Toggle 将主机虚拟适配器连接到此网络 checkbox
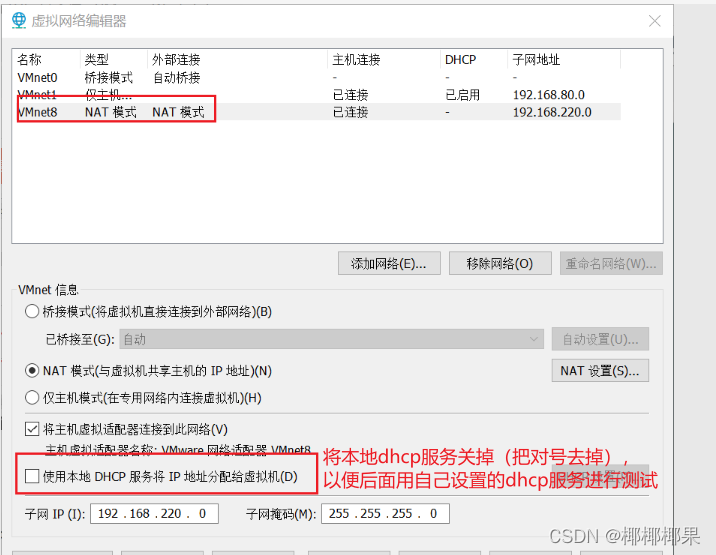This screenshot has height=555, width=716. (x=32, y=429)
